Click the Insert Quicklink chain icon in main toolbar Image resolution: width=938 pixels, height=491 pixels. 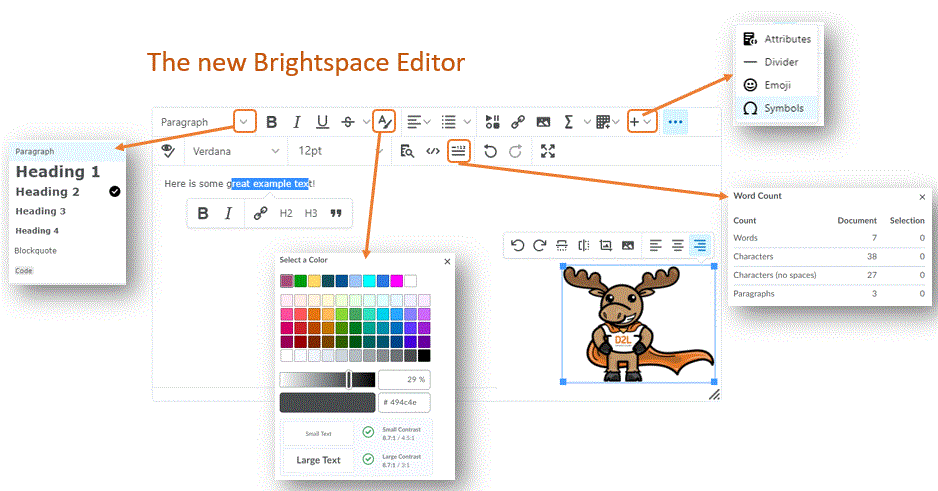click(518, 122)
